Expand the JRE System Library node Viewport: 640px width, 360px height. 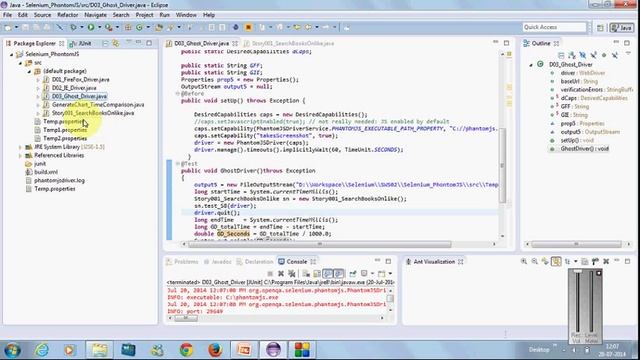point(20,147)
